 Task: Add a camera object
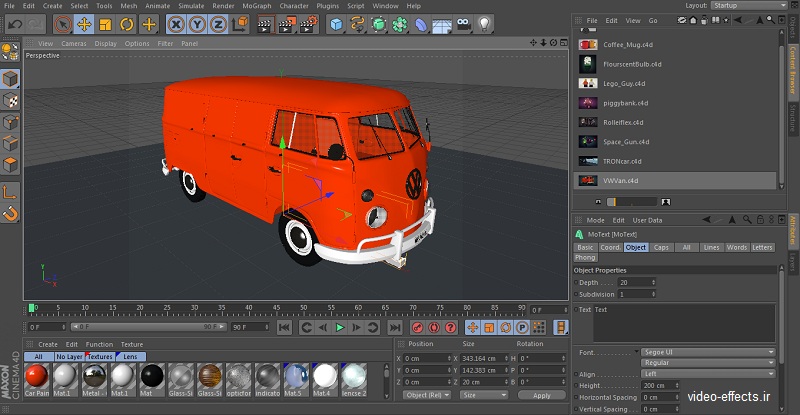pyautogui.click(x=463, y=24)
